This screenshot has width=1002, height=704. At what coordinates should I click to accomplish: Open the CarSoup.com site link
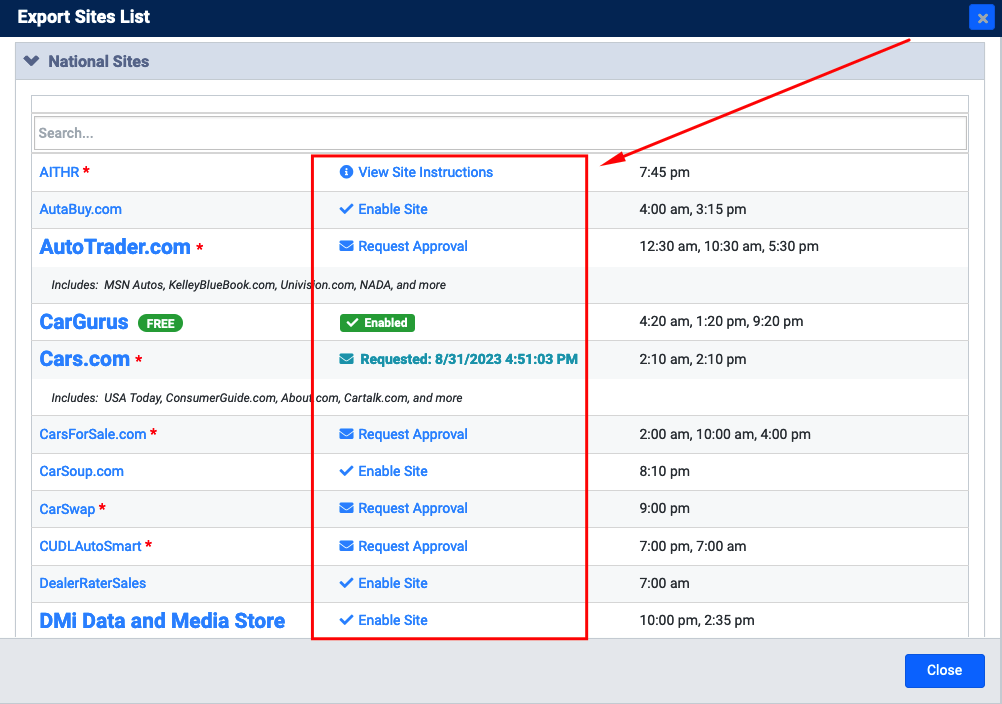[x=82, y=471]
